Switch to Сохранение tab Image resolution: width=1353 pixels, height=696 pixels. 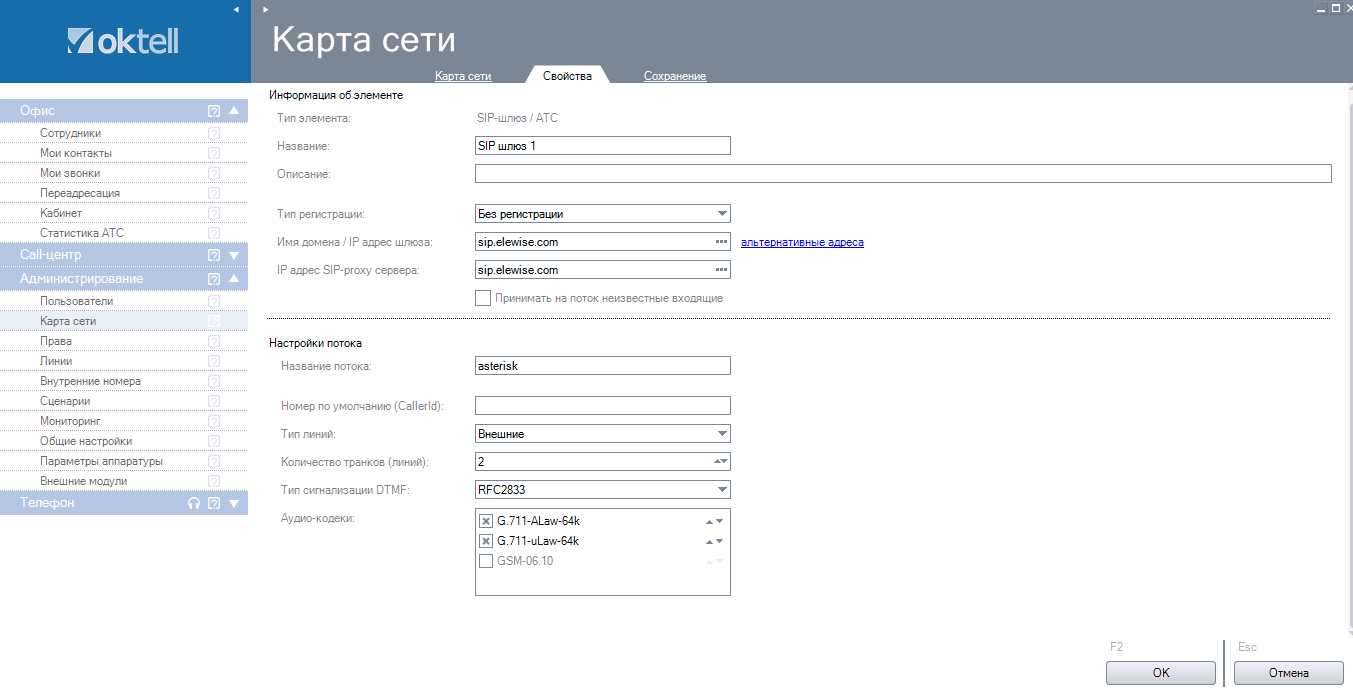[674, 76]
